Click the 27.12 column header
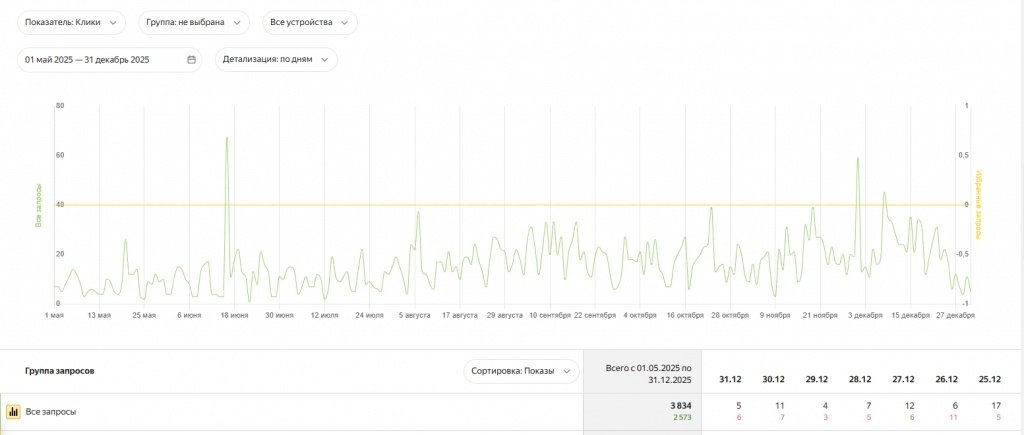 click(x=904, y=379)
